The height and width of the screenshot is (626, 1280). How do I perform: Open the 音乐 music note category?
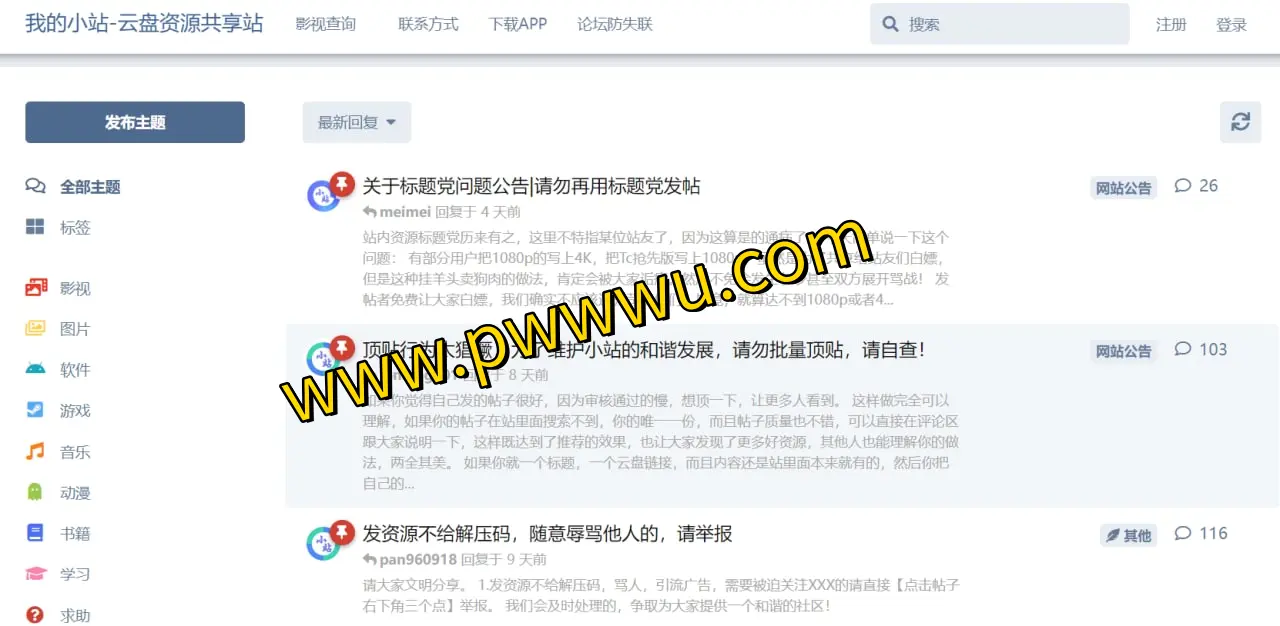point(36,451)
